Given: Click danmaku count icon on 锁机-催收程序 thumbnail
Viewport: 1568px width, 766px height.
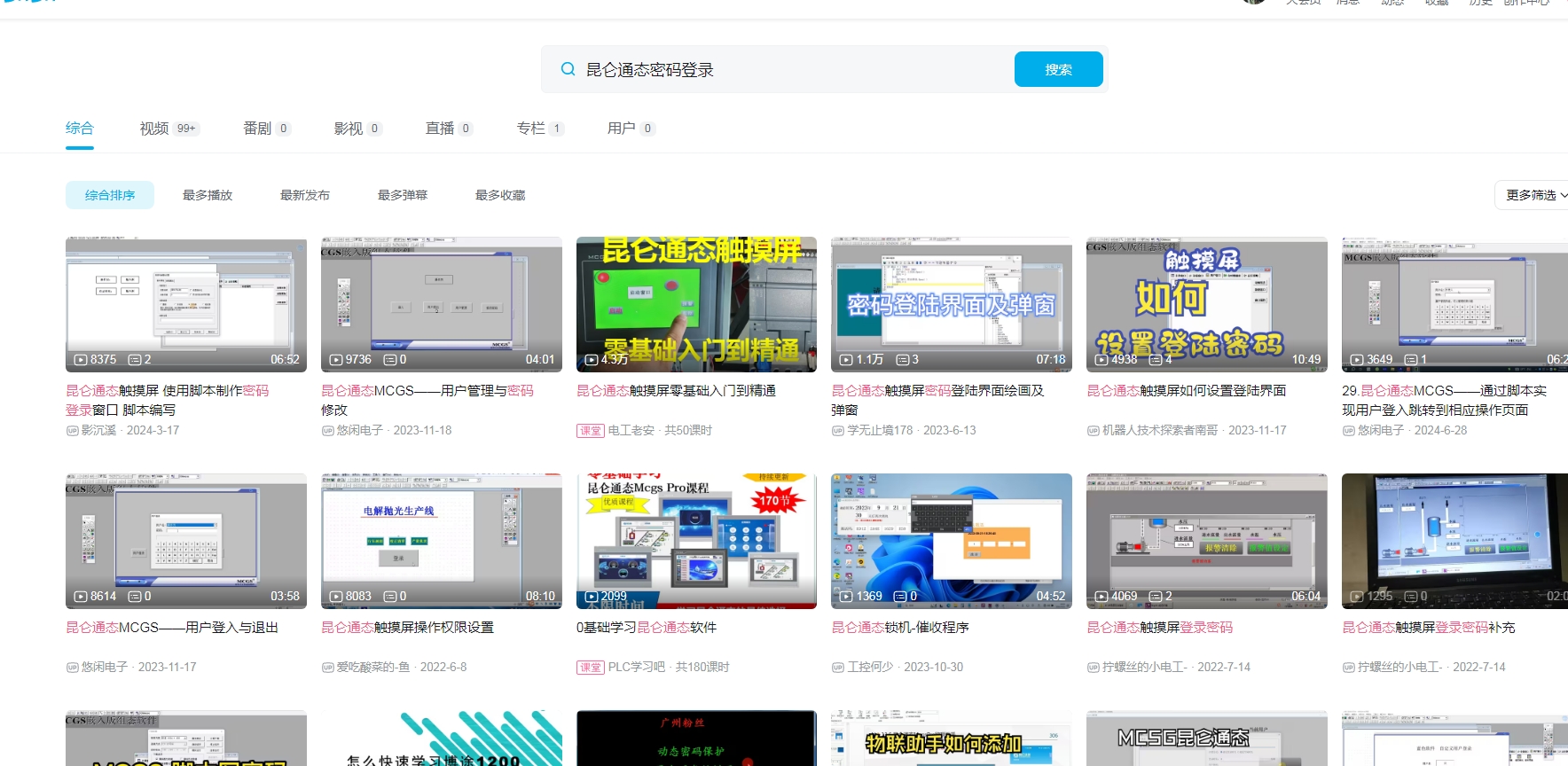Looking at the screenshot, I should pos(900,597).
